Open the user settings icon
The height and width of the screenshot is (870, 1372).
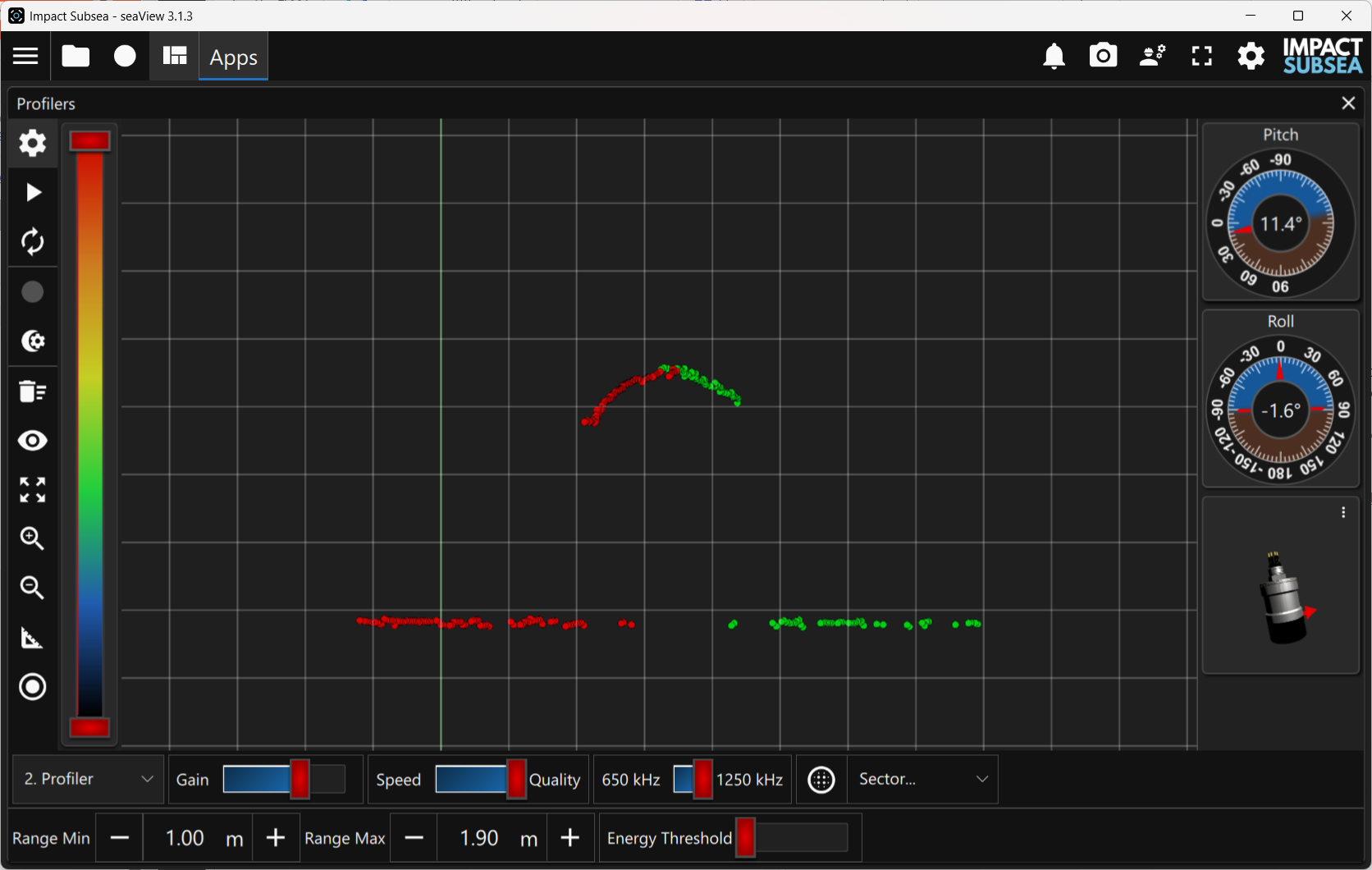[x=1153, y=56]
